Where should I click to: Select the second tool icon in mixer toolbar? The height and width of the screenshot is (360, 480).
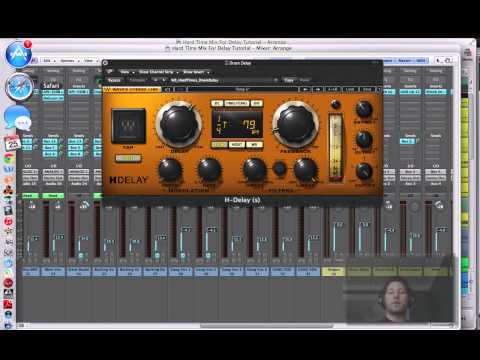[x=448, y=60]
